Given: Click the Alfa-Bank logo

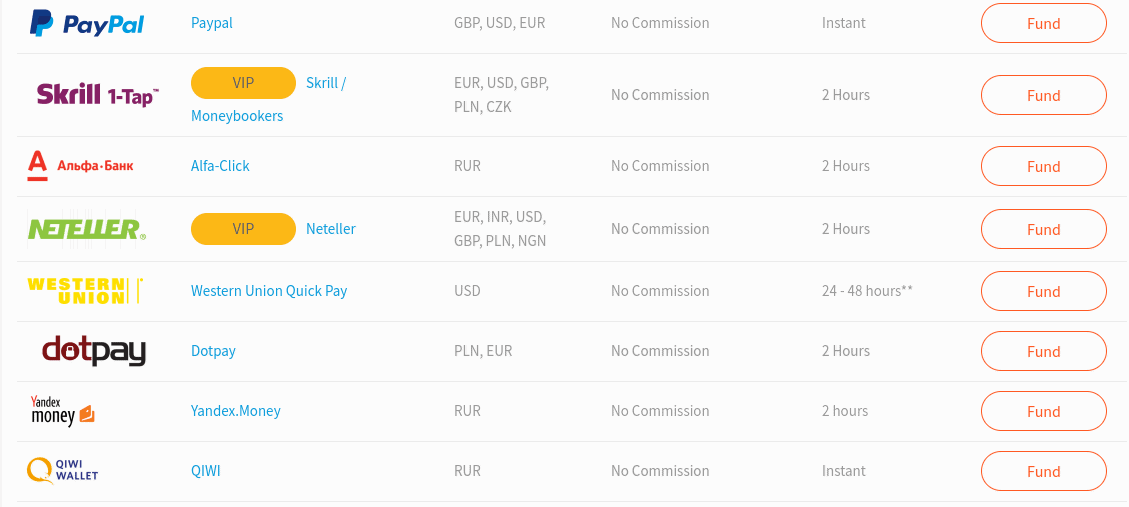Looking at the screenshot, I should (x=80, y=166).
